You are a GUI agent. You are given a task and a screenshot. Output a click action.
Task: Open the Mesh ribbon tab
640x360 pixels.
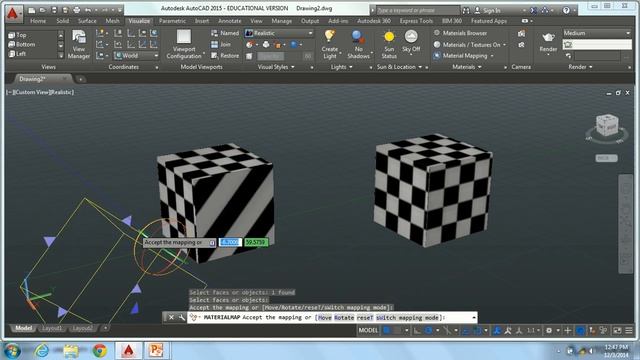pos(113,21)
